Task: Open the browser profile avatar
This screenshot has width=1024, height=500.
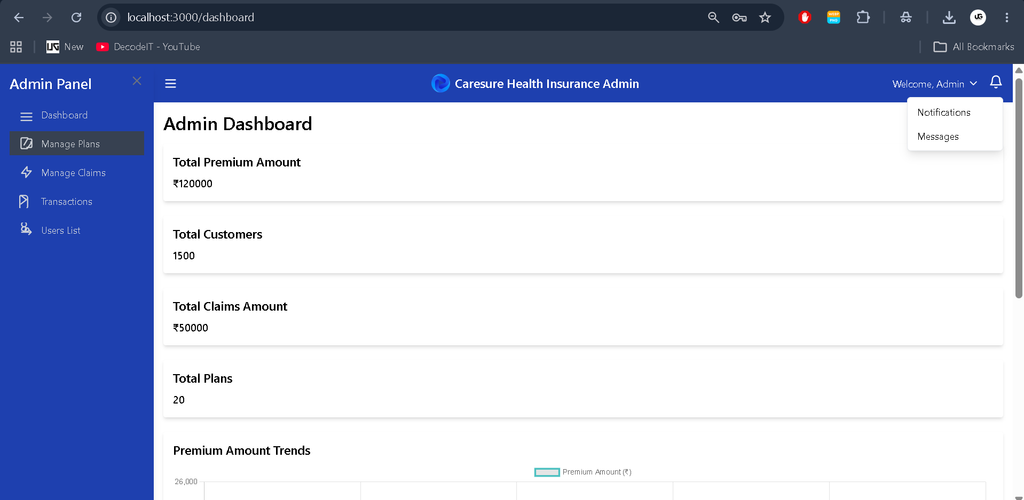Action: tap(978, 18)
